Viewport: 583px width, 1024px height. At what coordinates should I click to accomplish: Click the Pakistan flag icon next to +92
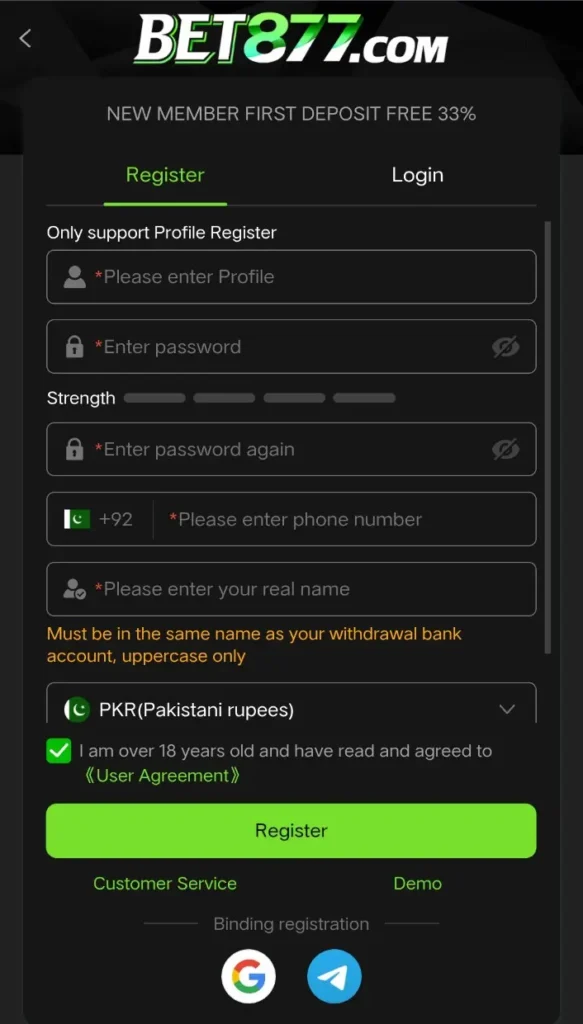[80, 519]
